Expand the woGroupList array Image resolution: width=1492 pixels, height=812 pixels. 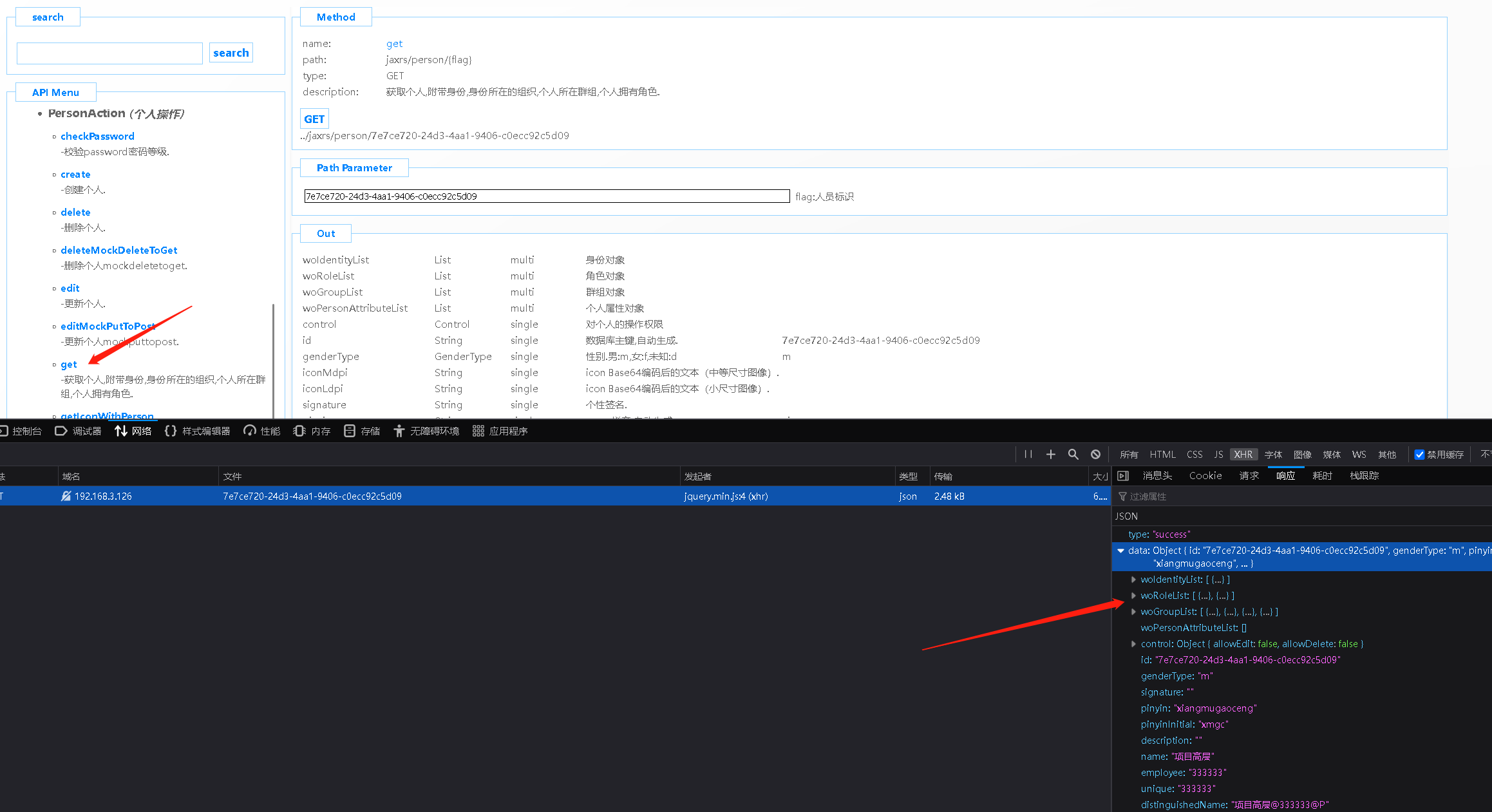pyautogui.click(x=1133, y=612)
